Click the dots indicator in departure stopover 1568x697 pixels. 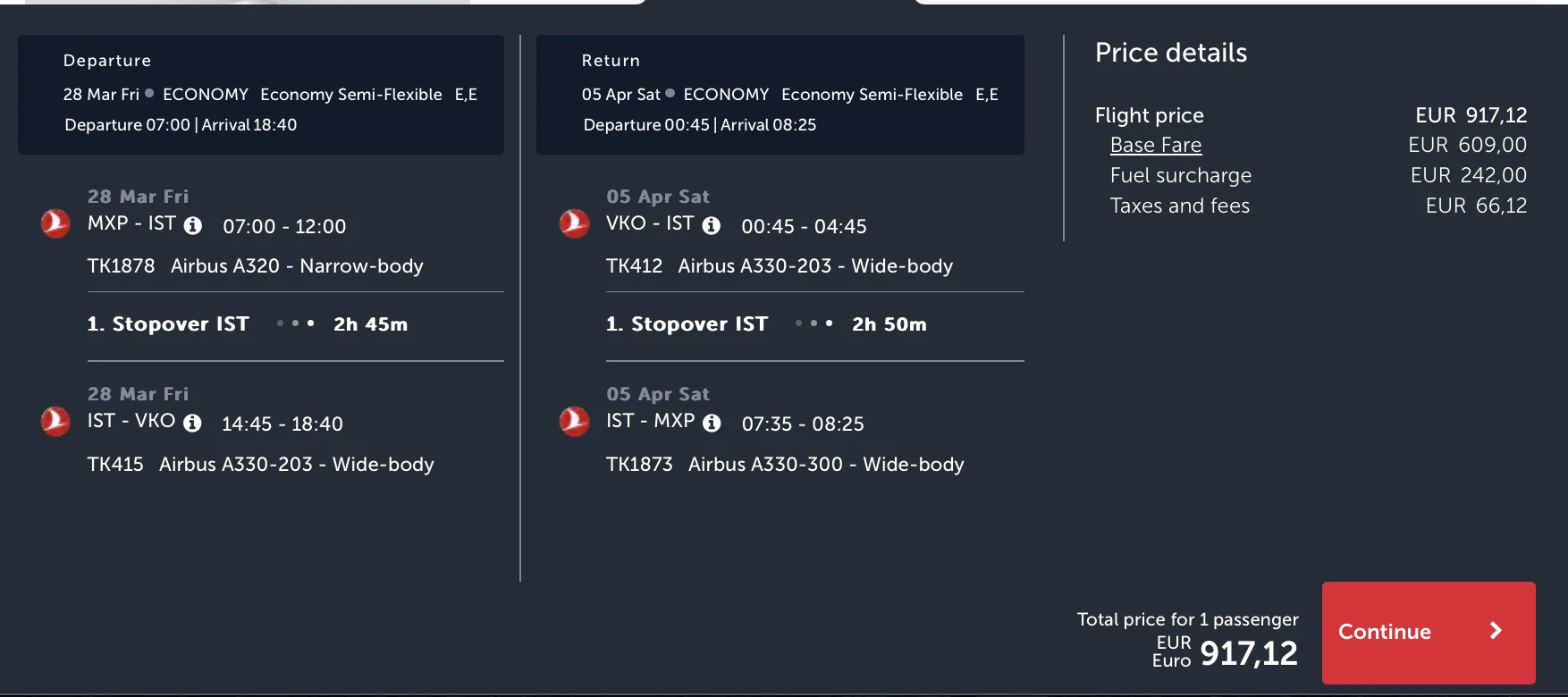[x=295, y=323]
